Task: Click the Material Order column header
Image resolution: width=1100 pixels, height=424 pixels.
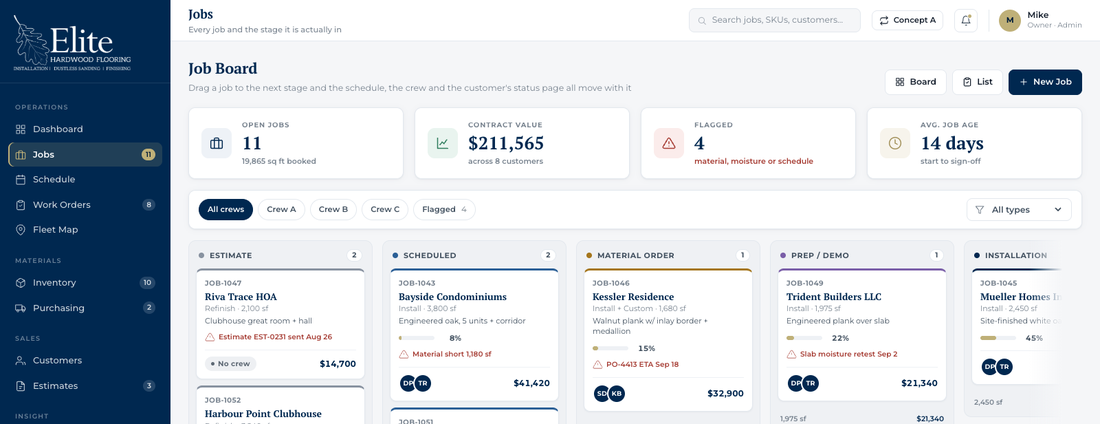Action: (x=668, y=256)
